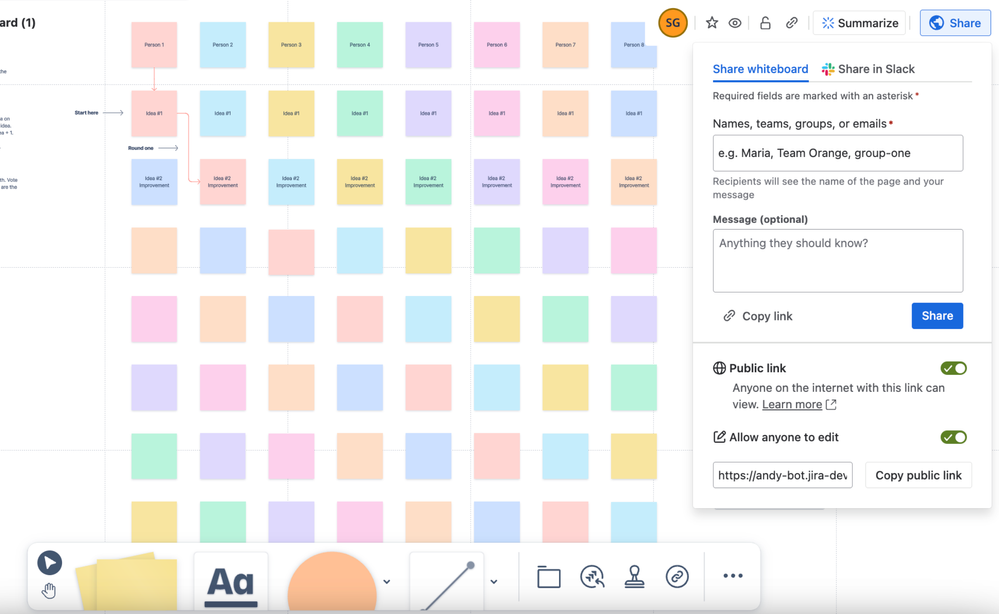
Task: Click the blue Share submit button
Action: [x=937, y=316]
